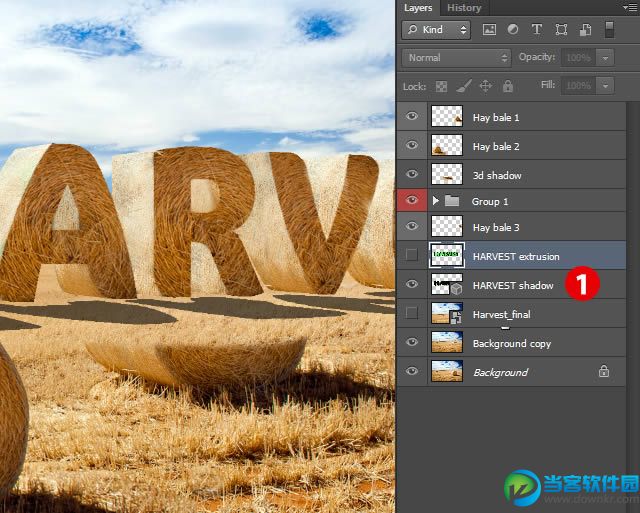Hide the Hay bale 3 layer

tap(412, 226)
